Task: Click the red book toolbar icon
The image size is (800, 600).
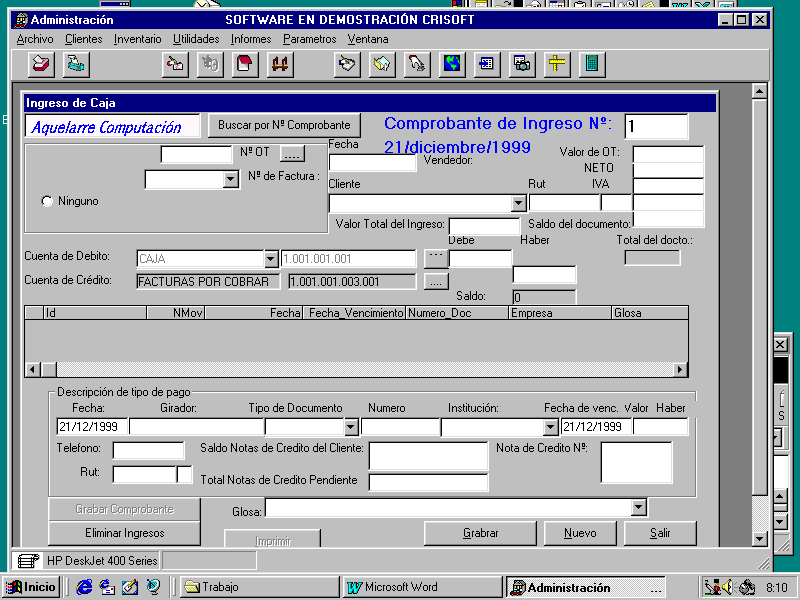Action: coord(243,64)
